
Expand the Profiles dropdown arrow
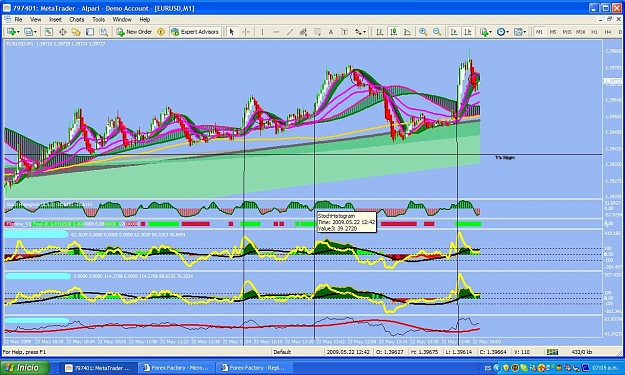35,32
